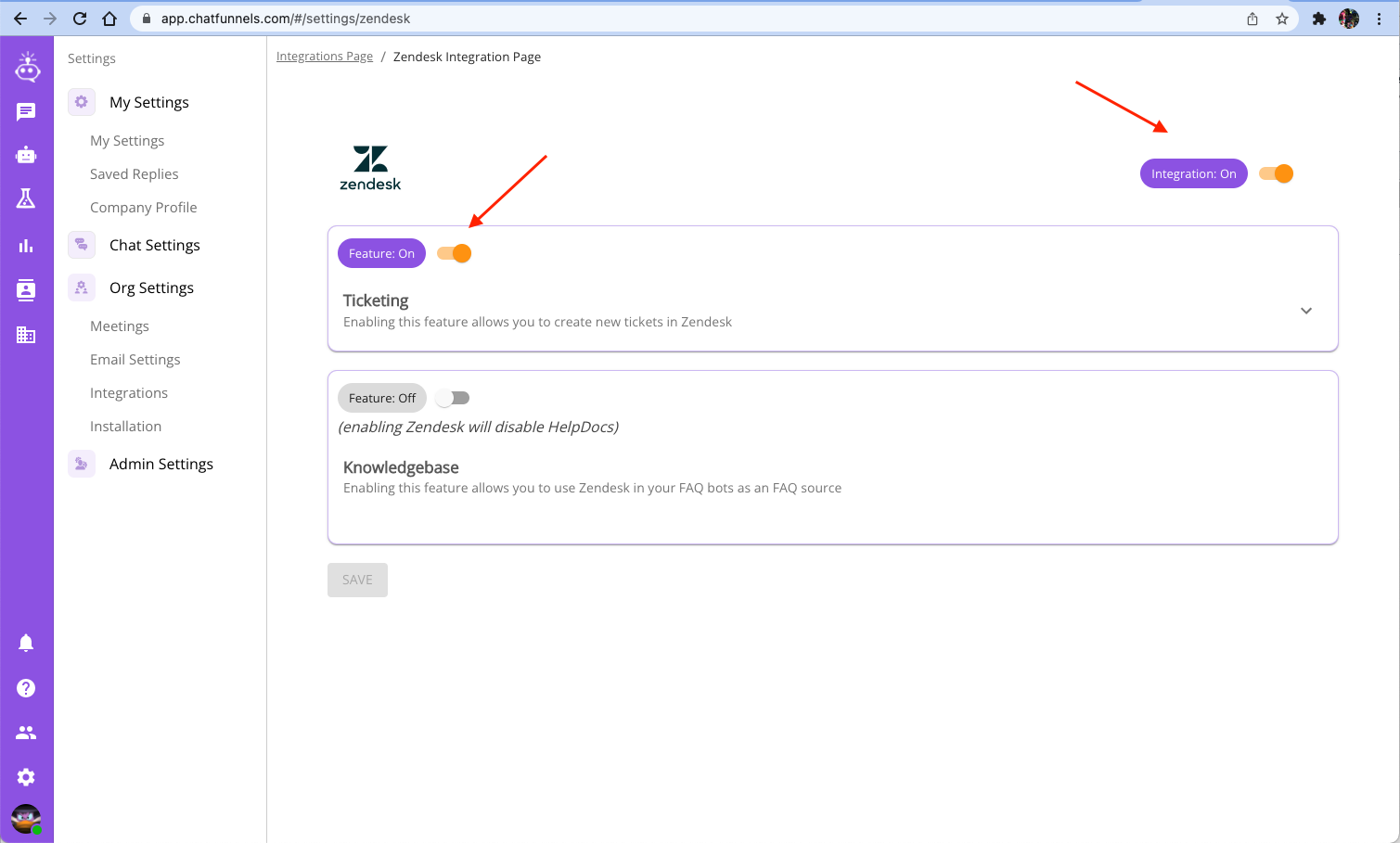Click the Knowledgebase heading
1400x843 pixels.
click(x=401, y=467)
